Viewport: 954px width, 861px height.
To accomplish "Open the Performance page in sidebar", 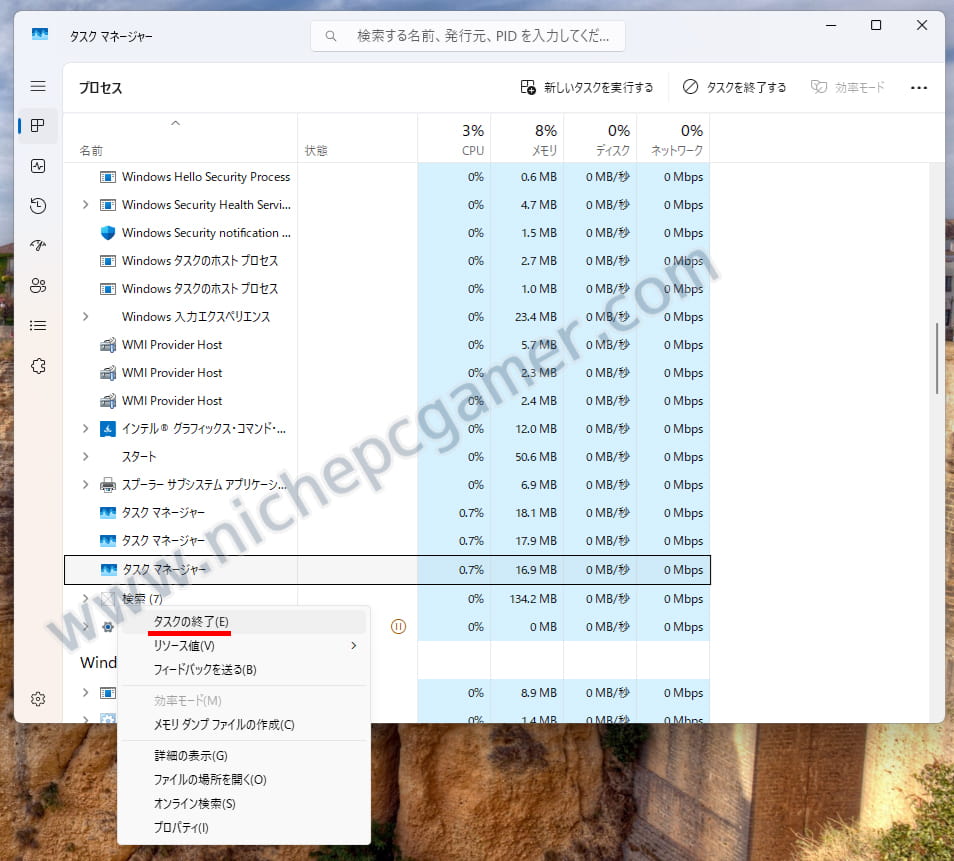I will click(x=38, y=166).
